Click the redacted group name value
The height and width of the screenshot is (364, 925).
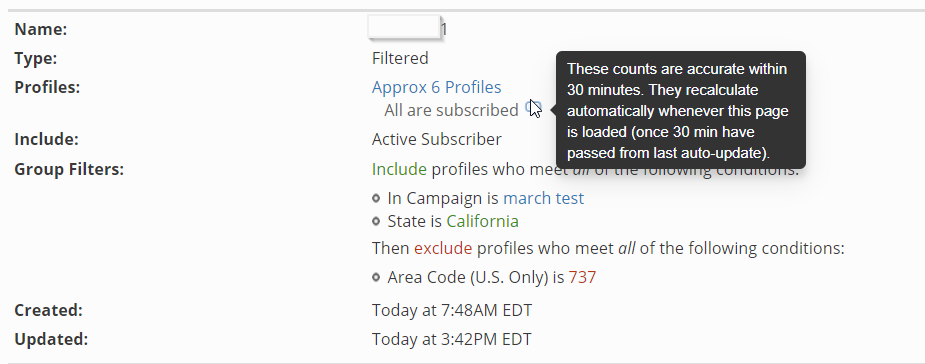pos(407,28)
